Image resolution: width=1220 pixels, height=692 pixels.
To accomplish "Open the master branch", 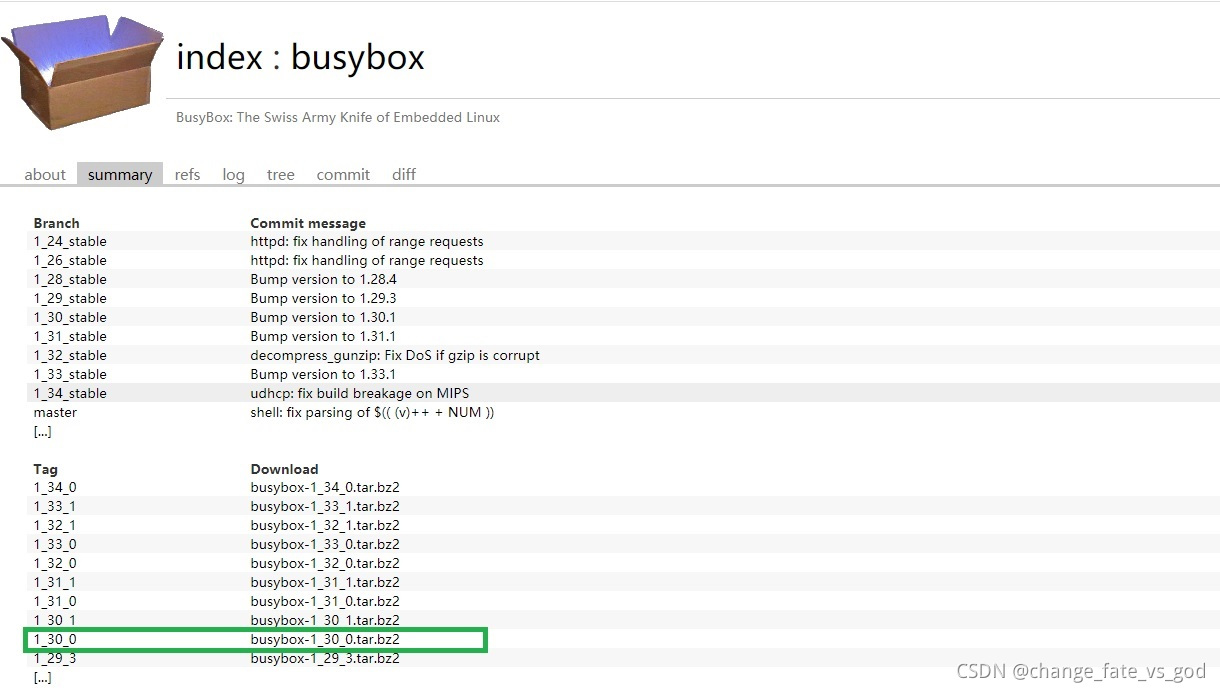I will click(x=55, y=412).
